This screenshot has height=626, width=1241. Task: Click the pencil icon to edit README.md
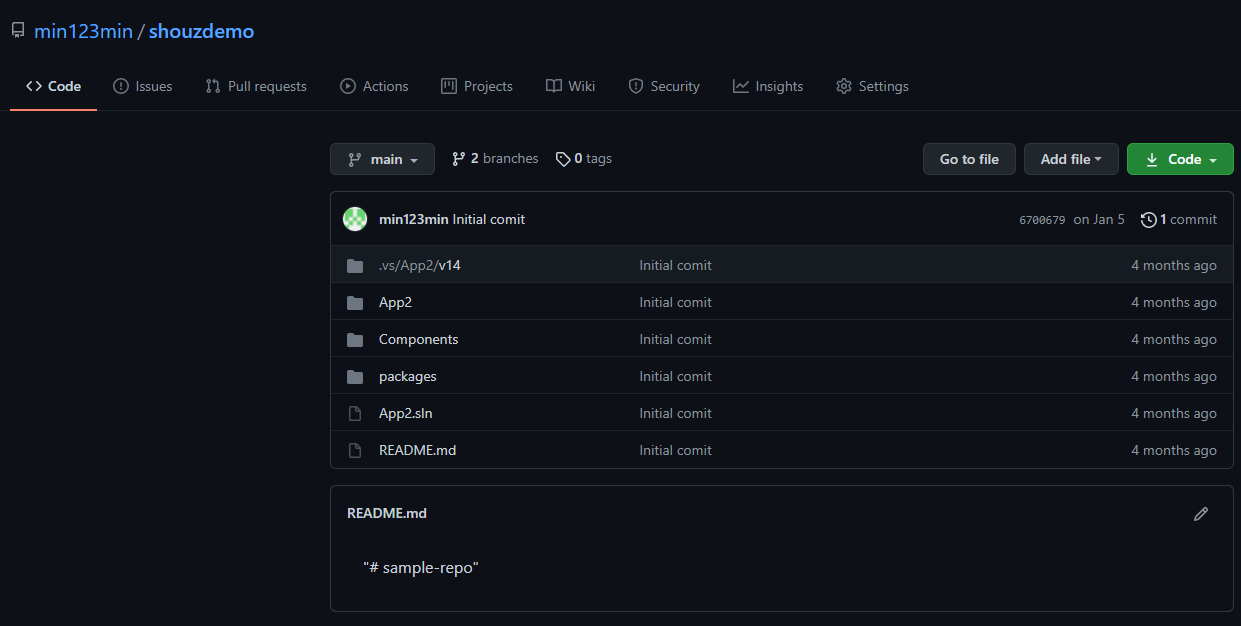point(1201,513)
